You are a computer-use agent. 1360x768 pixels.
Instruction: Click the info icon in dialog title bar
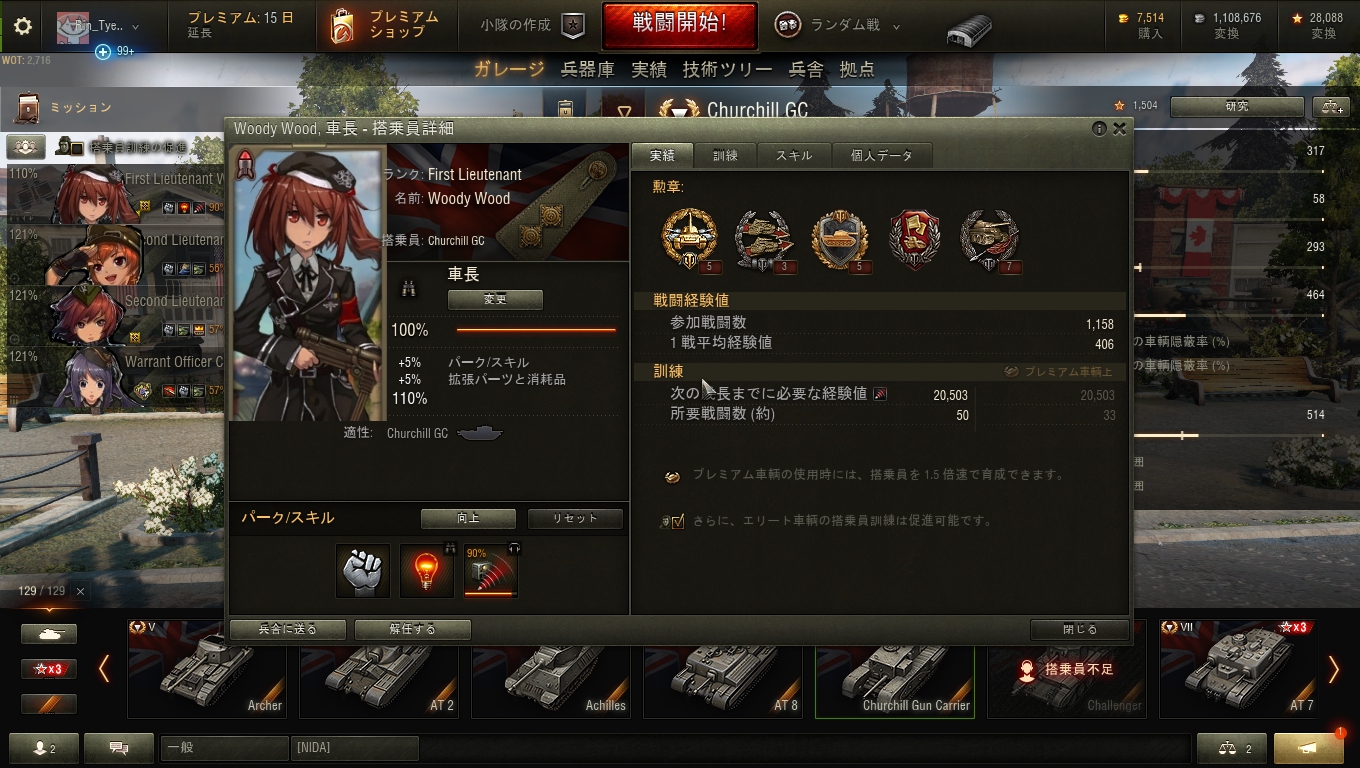pos(1099,129)
